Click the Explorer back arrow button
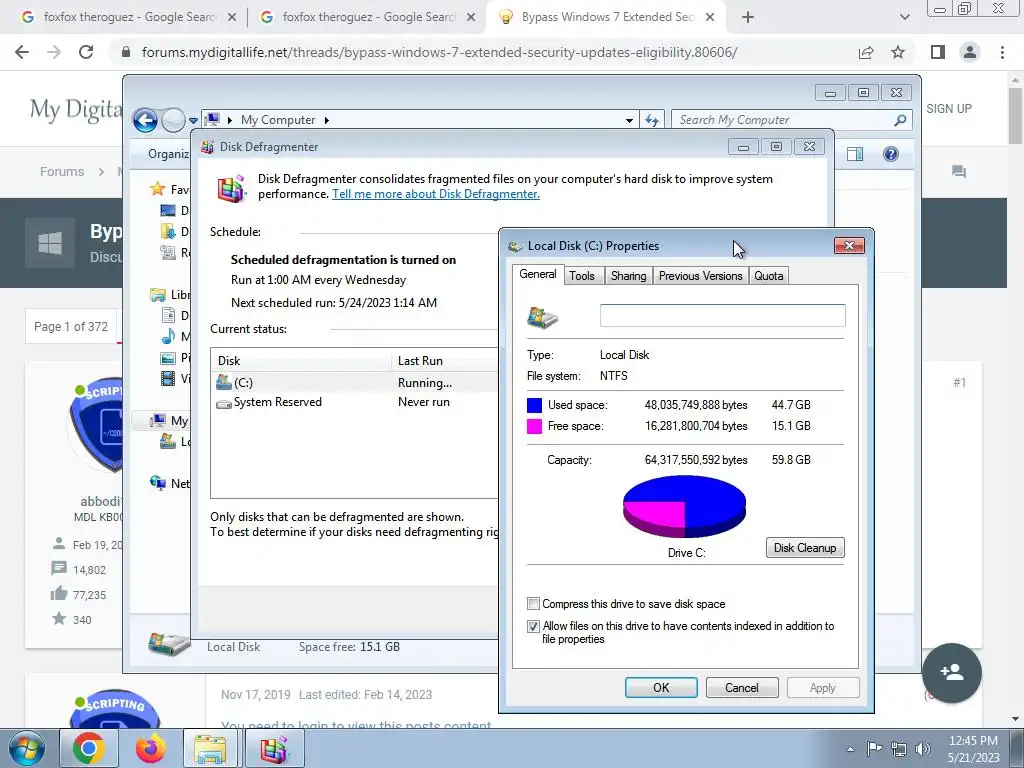This screenshot has height=768, width=1024. click(145, 120)
